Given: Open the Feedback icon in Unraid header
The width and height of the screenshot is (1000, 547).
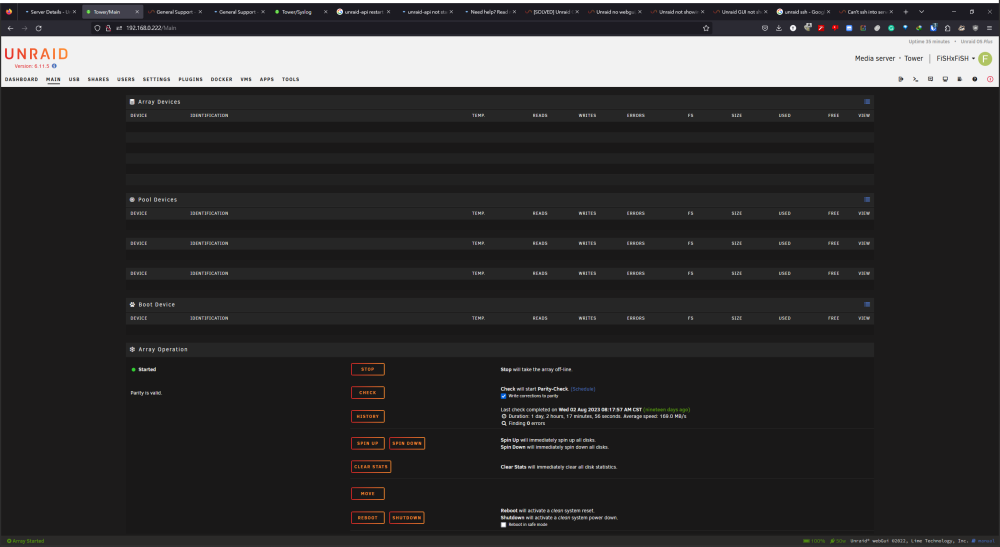Looking at the screenshot, I should pyautogui.click(x=930, y=79).
